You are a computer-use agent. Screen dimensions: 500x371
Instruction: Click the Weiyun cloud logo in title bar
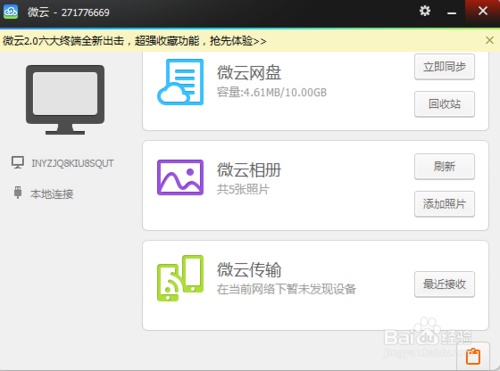(11, 12)
